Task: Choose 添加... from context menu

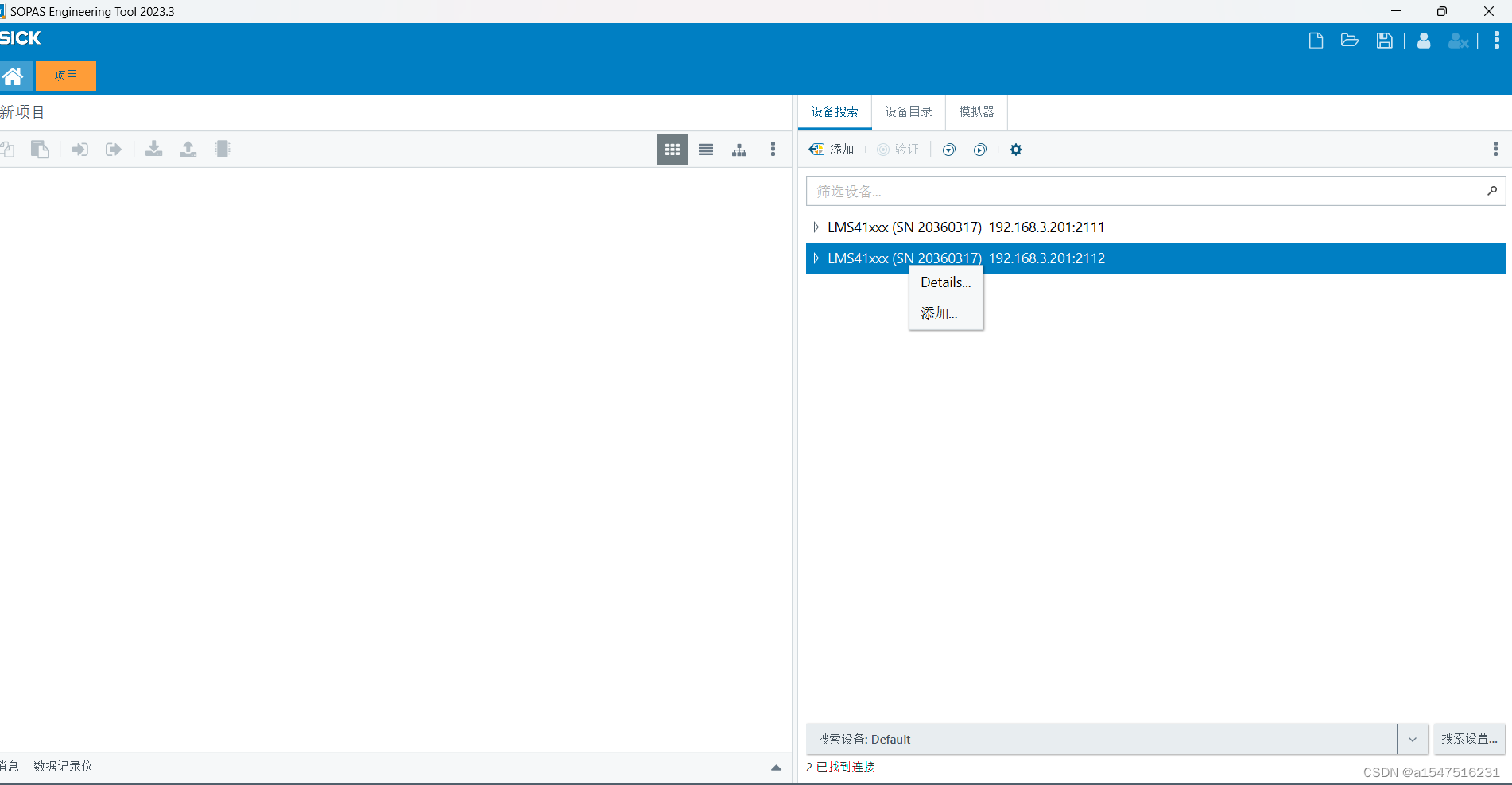Action: (946, 313)
